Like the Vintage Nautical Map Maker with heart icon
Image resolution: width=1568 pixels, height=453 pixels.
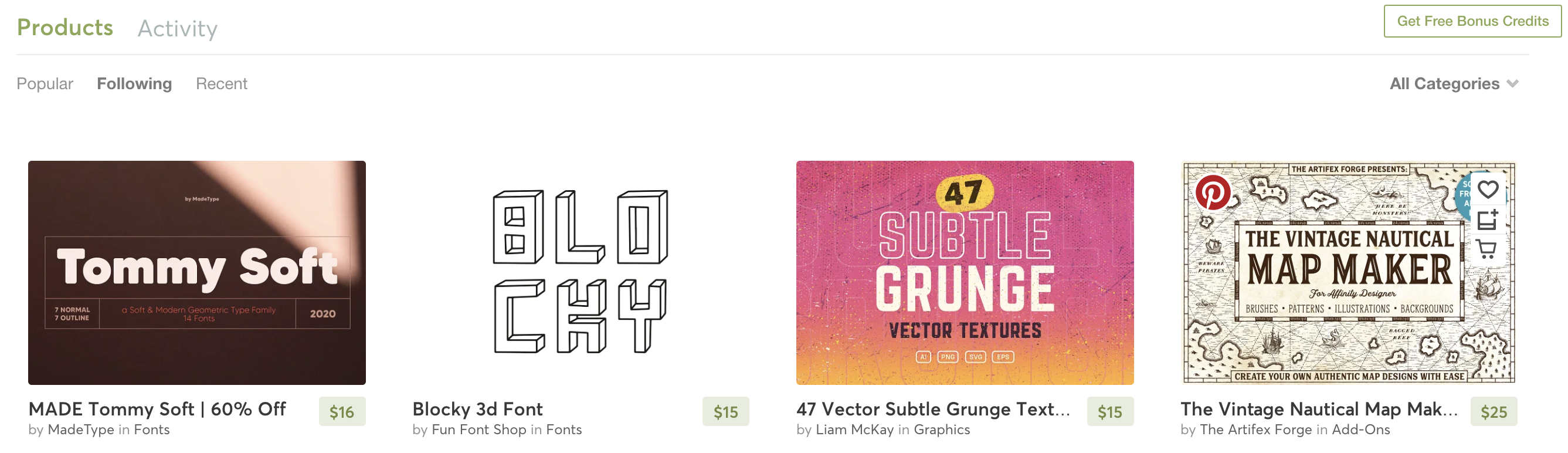click(x=1488, y=190)
